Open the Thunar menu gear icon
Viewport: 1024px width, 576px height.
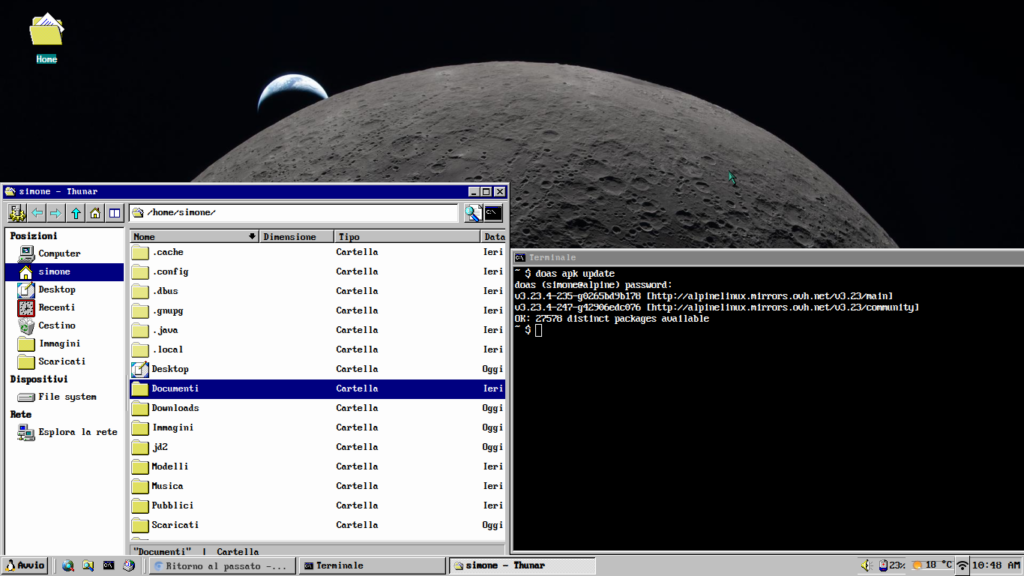coord(17,213)
